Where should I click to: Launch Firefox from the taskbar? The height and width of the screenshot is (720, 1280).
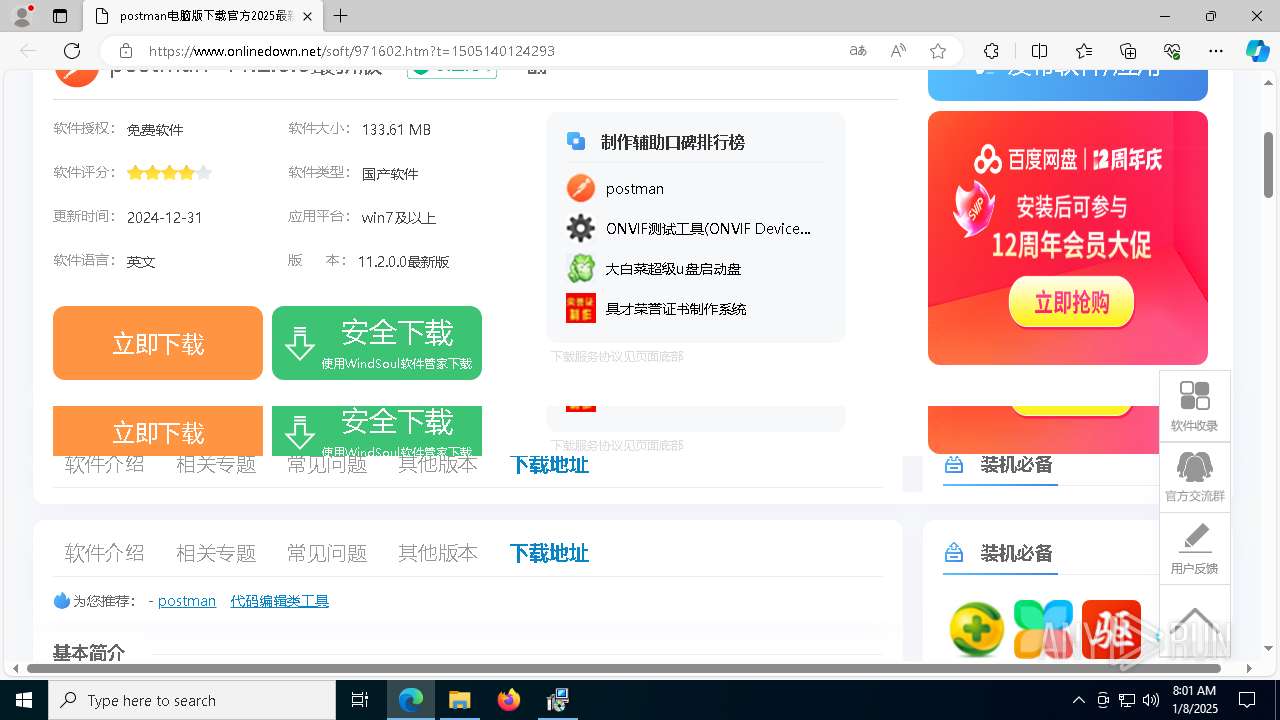pyautogui.click(x=509, y=700)
